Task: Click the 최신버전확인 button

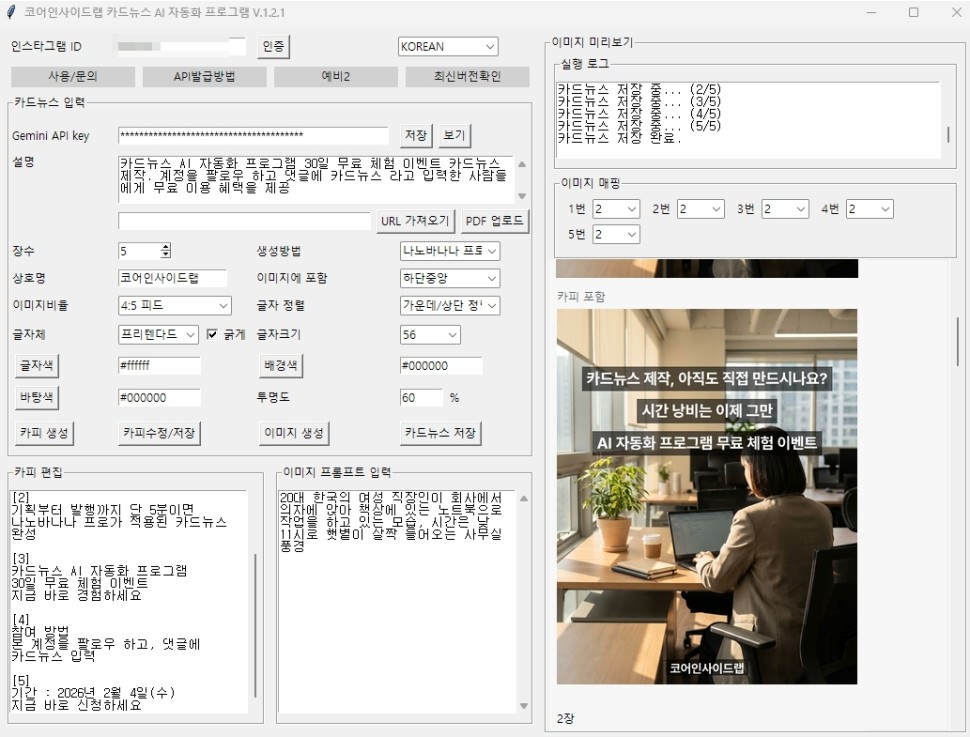Action: 467,76
